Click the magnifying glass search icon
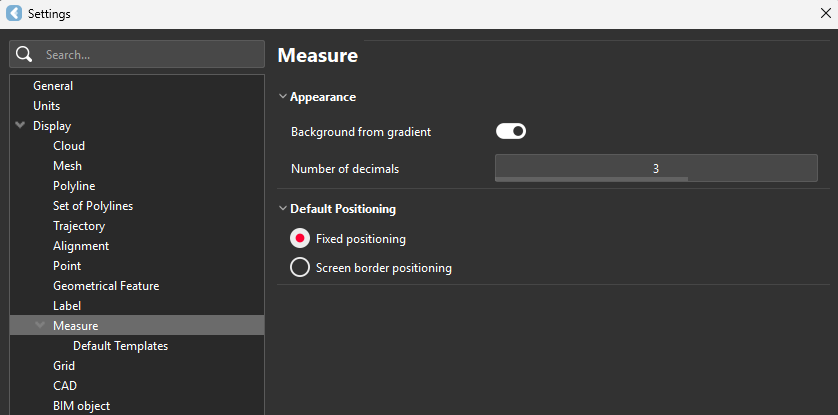 pyautogui.click(x=25, y=54)
